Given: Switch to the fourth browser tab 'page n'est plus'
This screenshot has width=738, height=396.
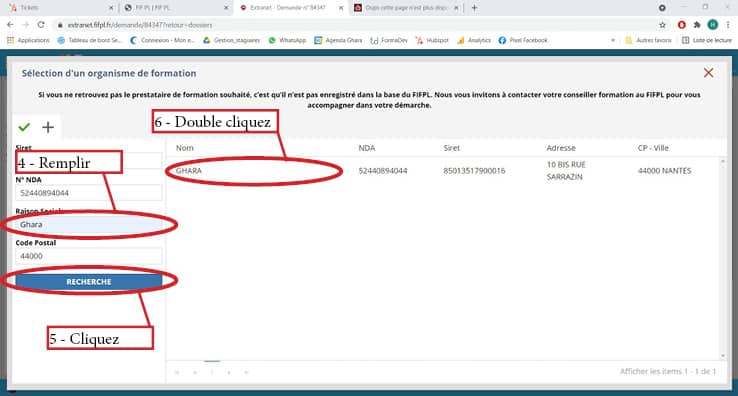Looking at the screenshot, I should click(x=405, y=8).
